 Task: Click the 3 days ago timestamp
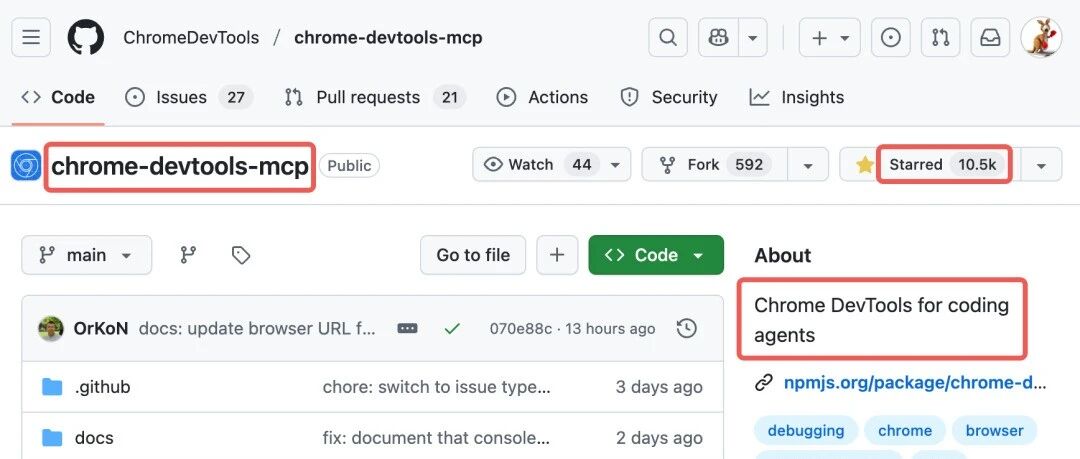(x=659, y=387)
